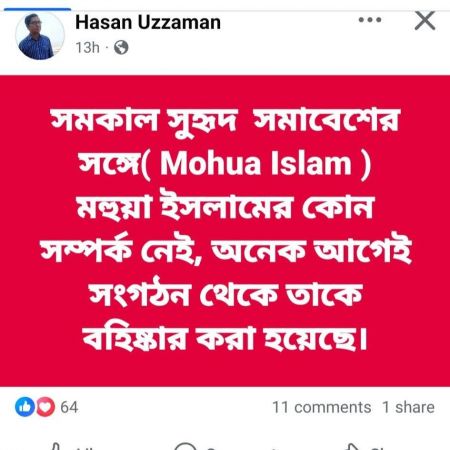450x450 pixels.
Task: Tap the partially visible Like label at bottom
Action: pyautogui.click(x=86, y=448)
